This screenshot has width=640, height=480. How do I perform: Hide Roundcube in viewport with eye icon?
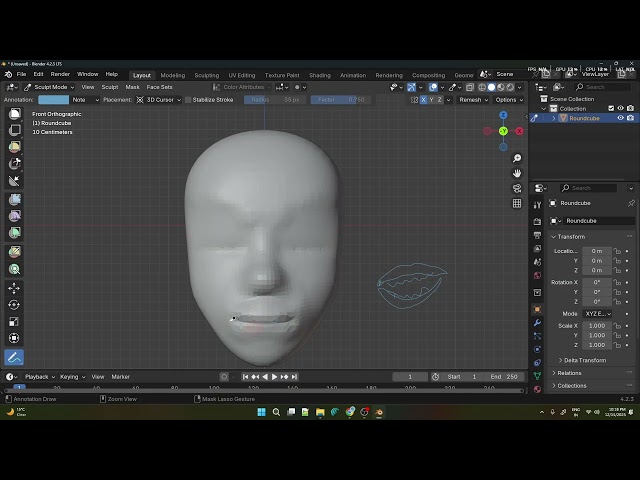[x=620, y=118]
